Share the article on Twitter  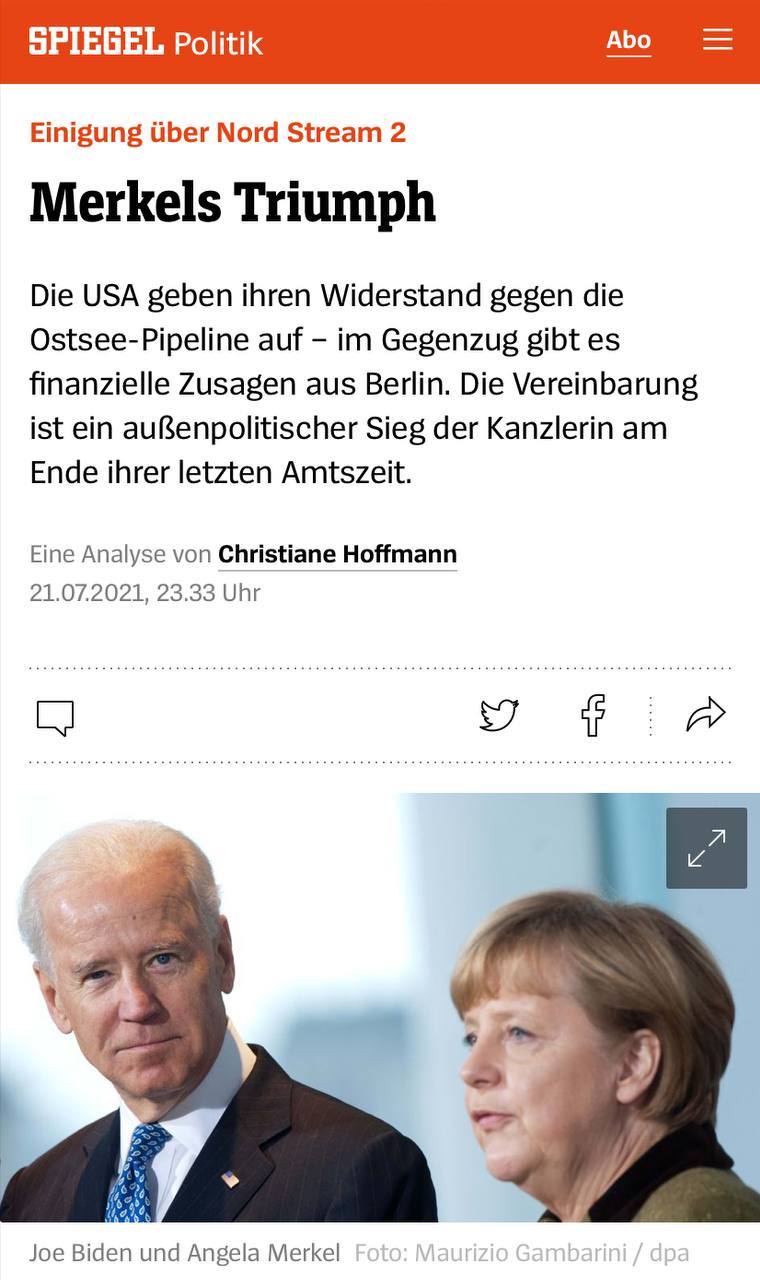[499, 716]
